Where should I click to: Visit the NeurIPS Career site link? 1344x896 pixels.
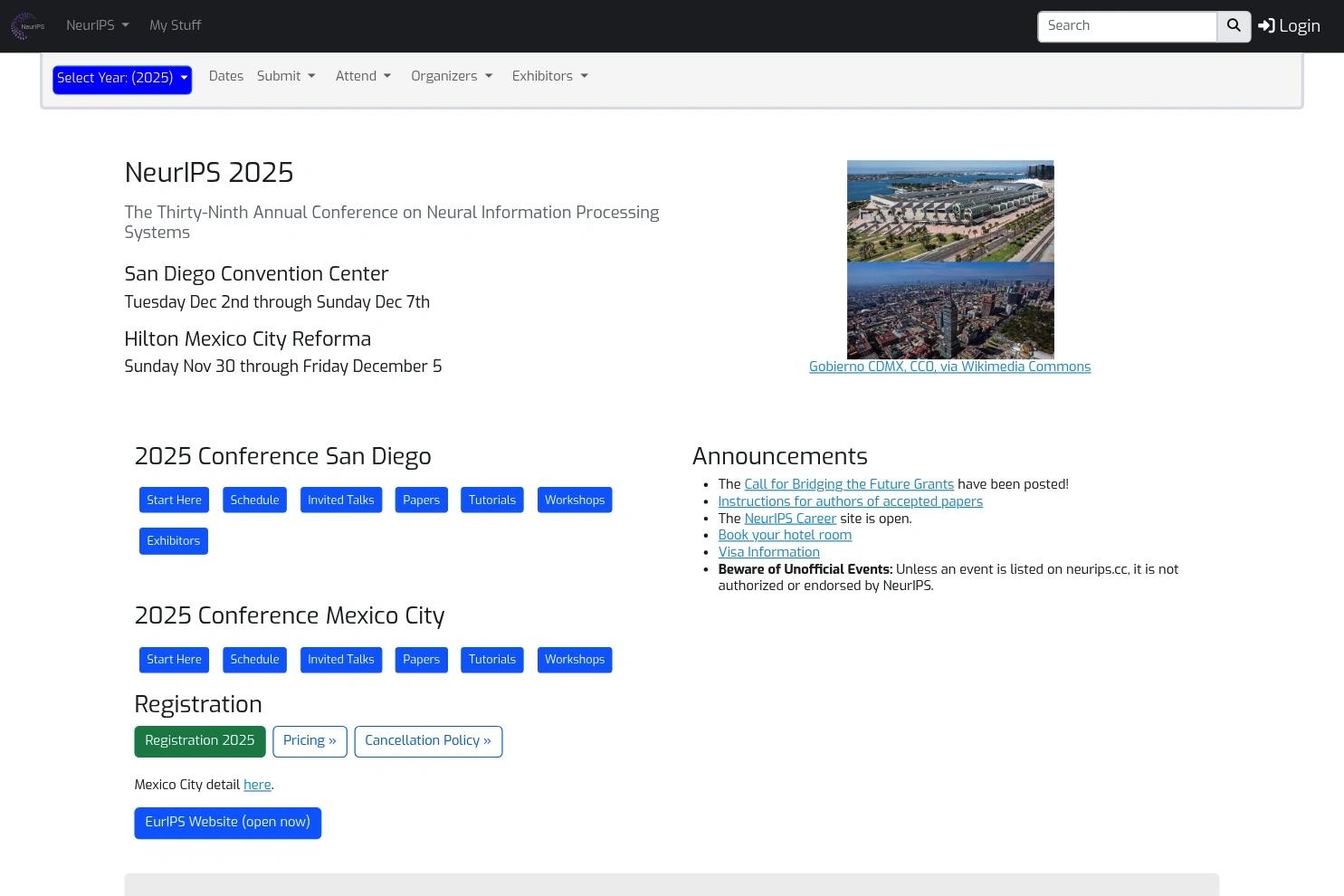click(x=790, y=519)
